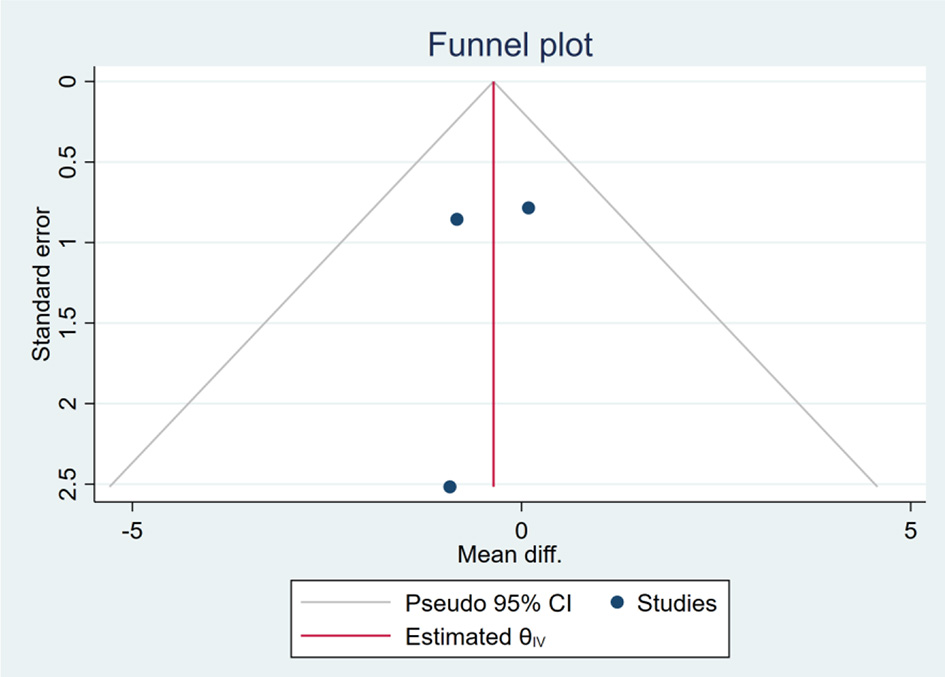Click the "1.5" tick label on y-axis
Viewport: 945px width, 677px height.
tap(68, 323)
